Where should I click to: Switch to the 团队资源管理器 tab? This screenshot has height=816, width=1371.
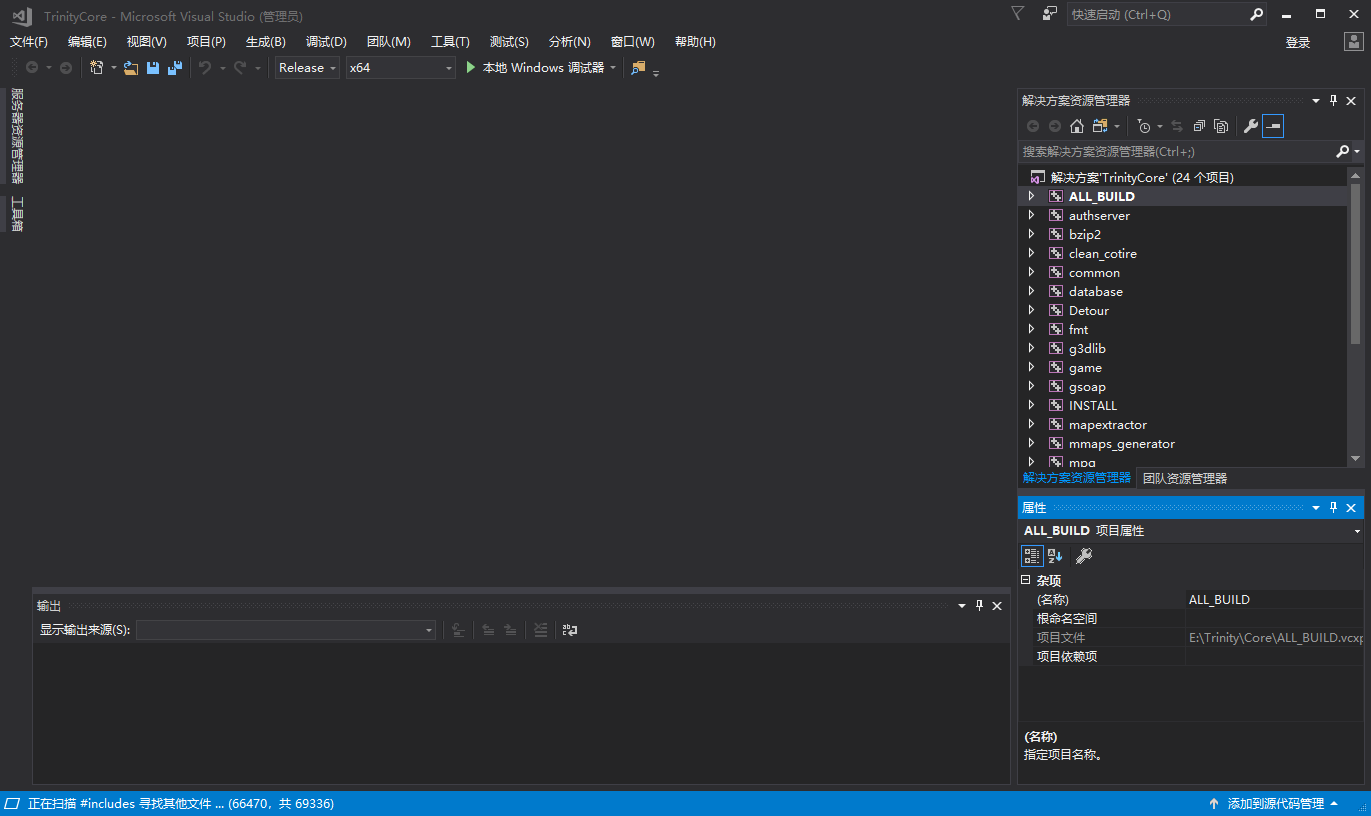1185,478
